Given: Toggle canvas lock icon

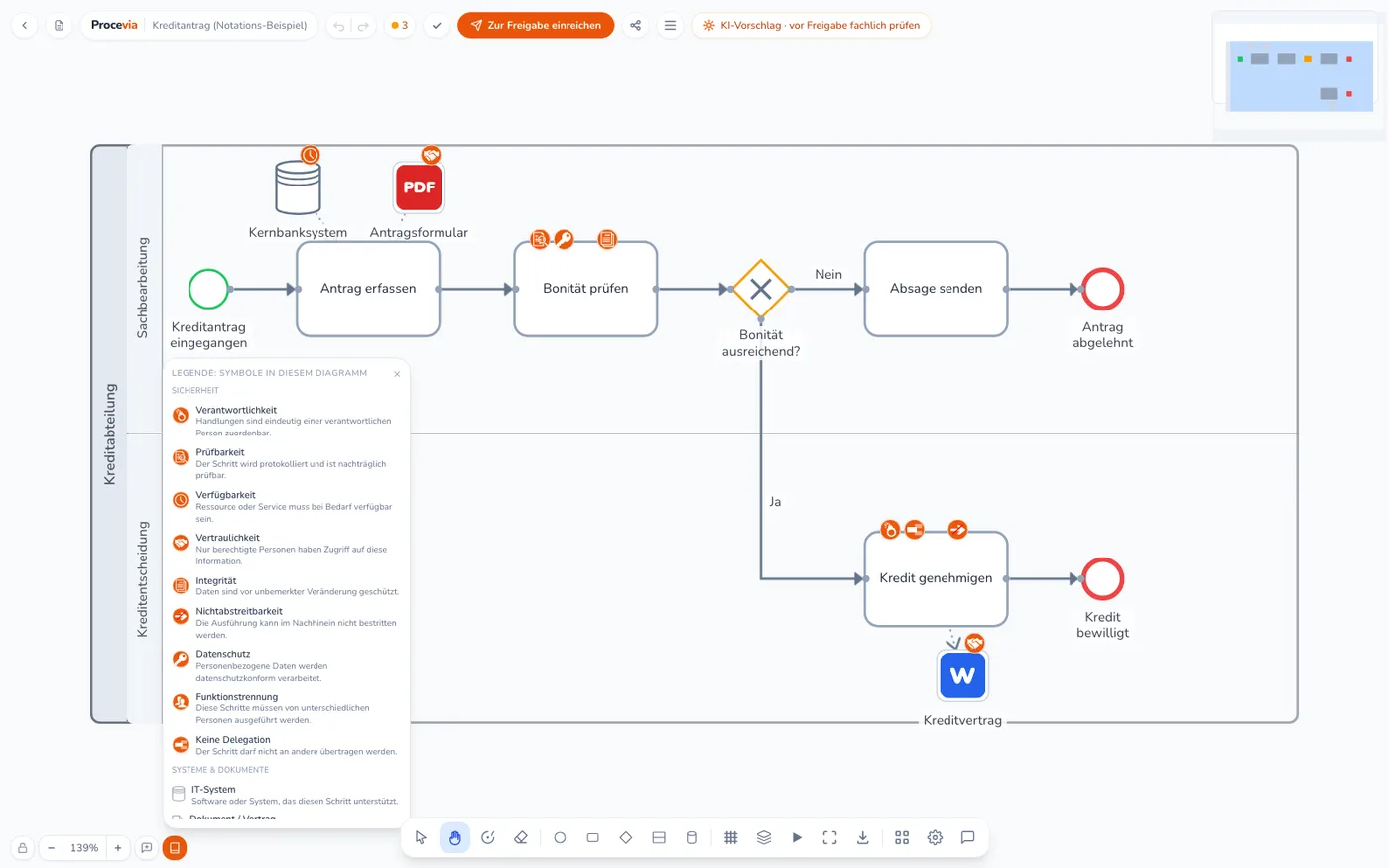Looking at the screenshot, I should [22, 848].
